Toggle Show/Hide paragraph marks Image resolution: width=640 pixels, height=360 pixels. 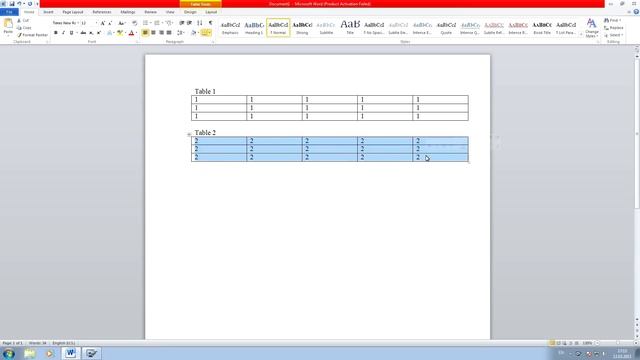pyautogui.click(x=211, y=23)
